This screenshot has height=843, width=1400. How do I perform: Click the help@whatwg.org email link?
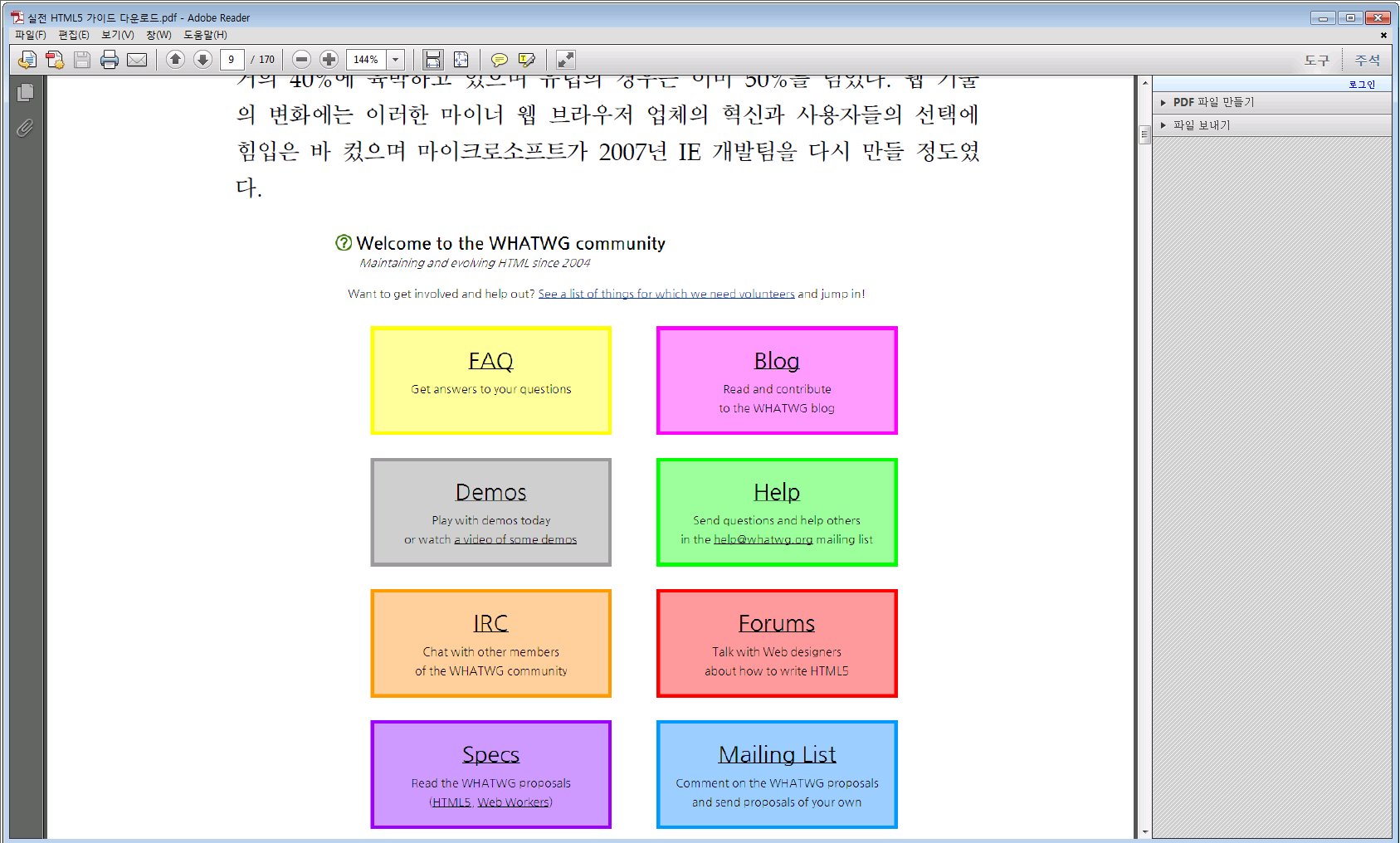click(x=763, y=539)
